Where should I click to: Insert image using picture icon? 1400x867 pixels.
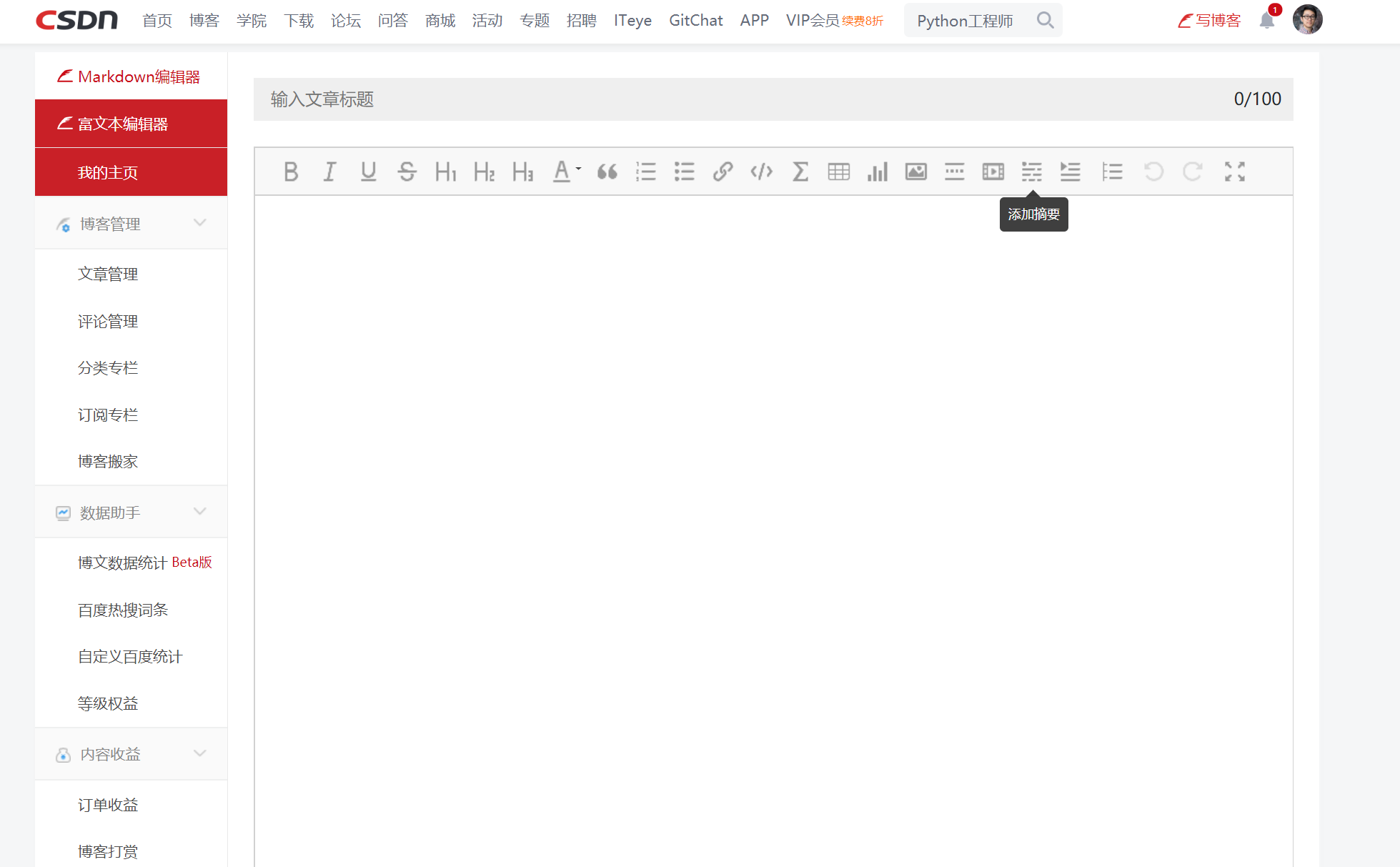click(x=915, y=172)
